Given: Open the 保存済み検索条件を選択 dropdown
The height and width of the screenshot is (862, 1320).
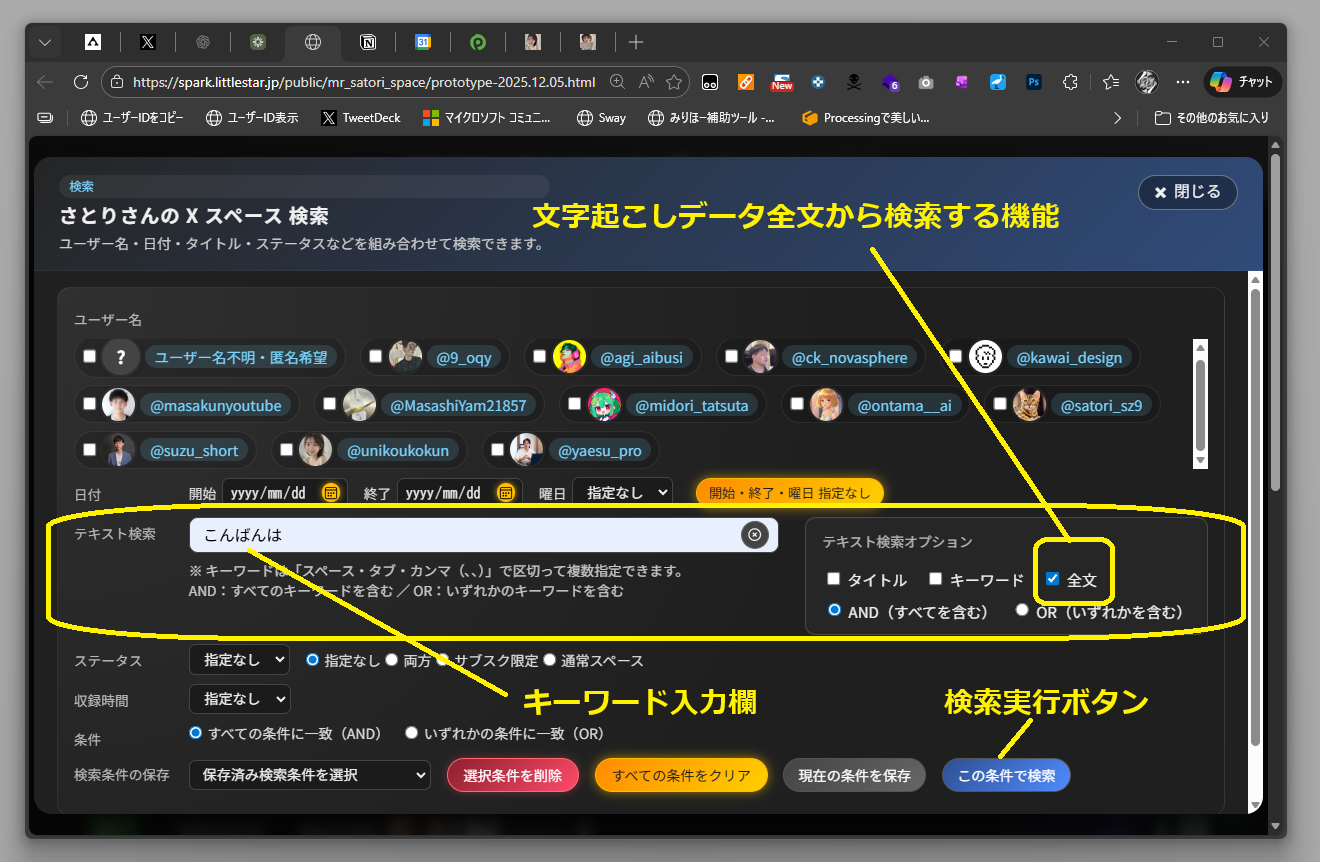Looking at the screenshot, I should coord(308,775).
